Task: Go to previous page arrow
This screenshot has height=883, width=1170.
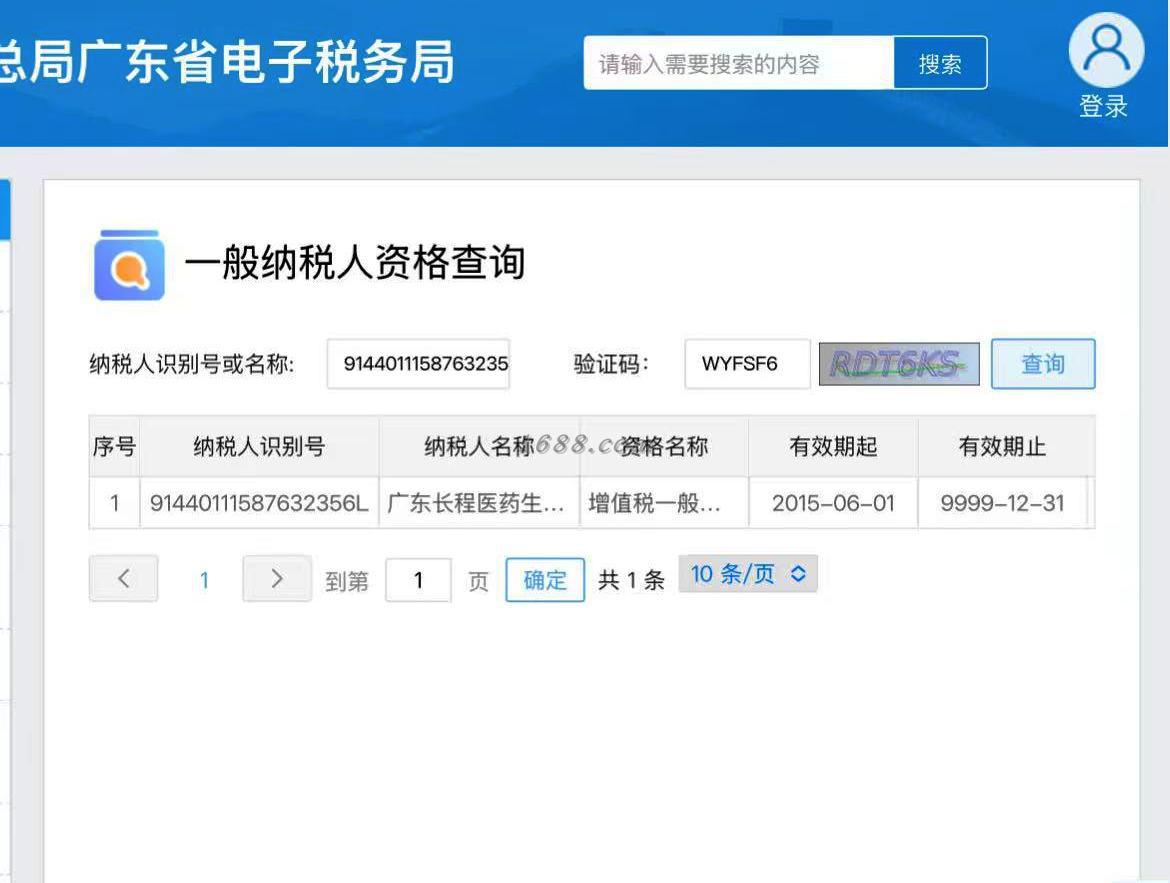Action: [x=123, y=578]
